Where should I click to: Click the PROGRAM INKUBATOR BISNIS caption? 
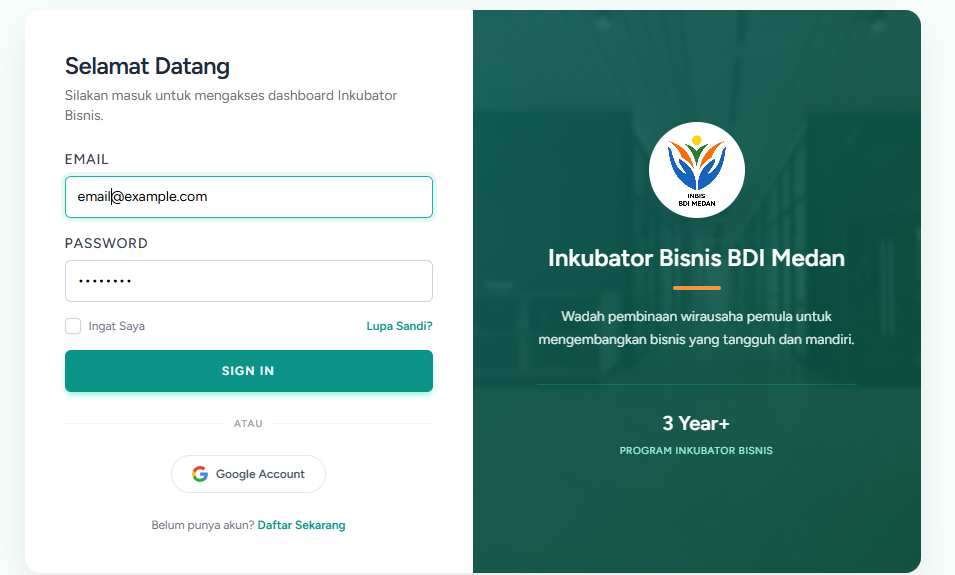click(696, 451)
